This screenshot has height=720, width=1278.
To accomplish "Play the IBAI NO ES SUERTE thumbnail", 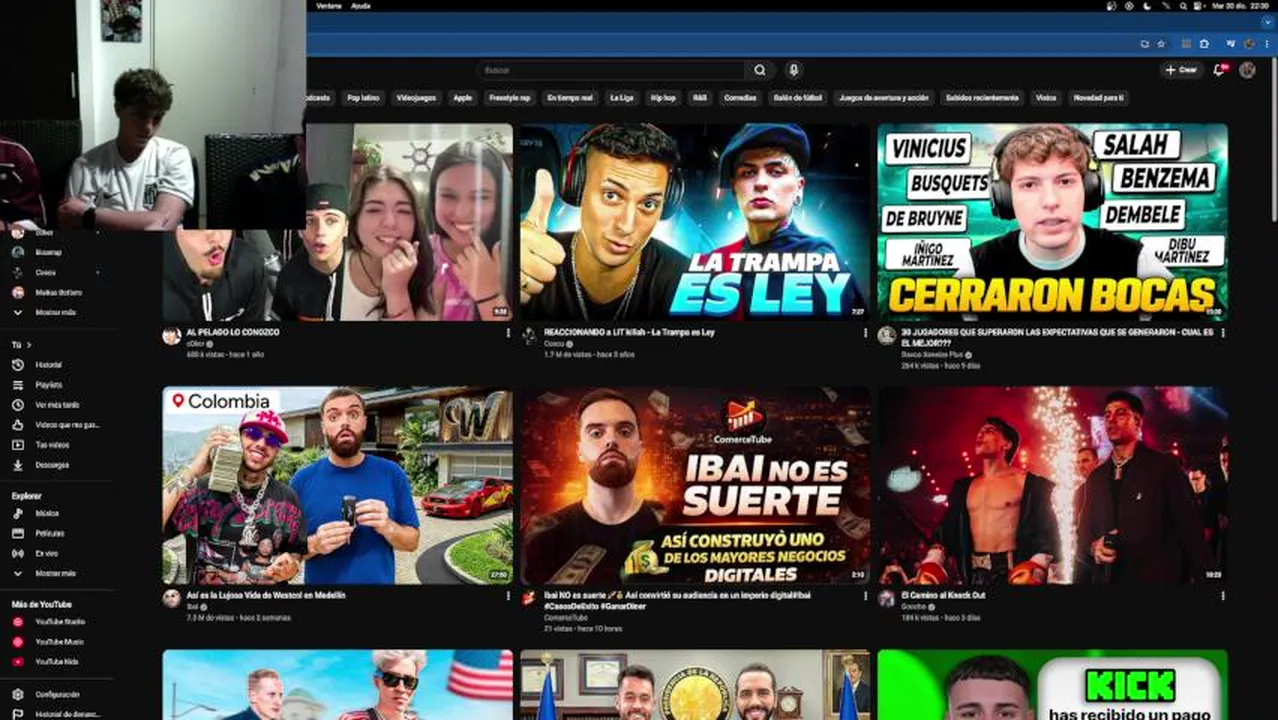I will [x=695, y=486].
